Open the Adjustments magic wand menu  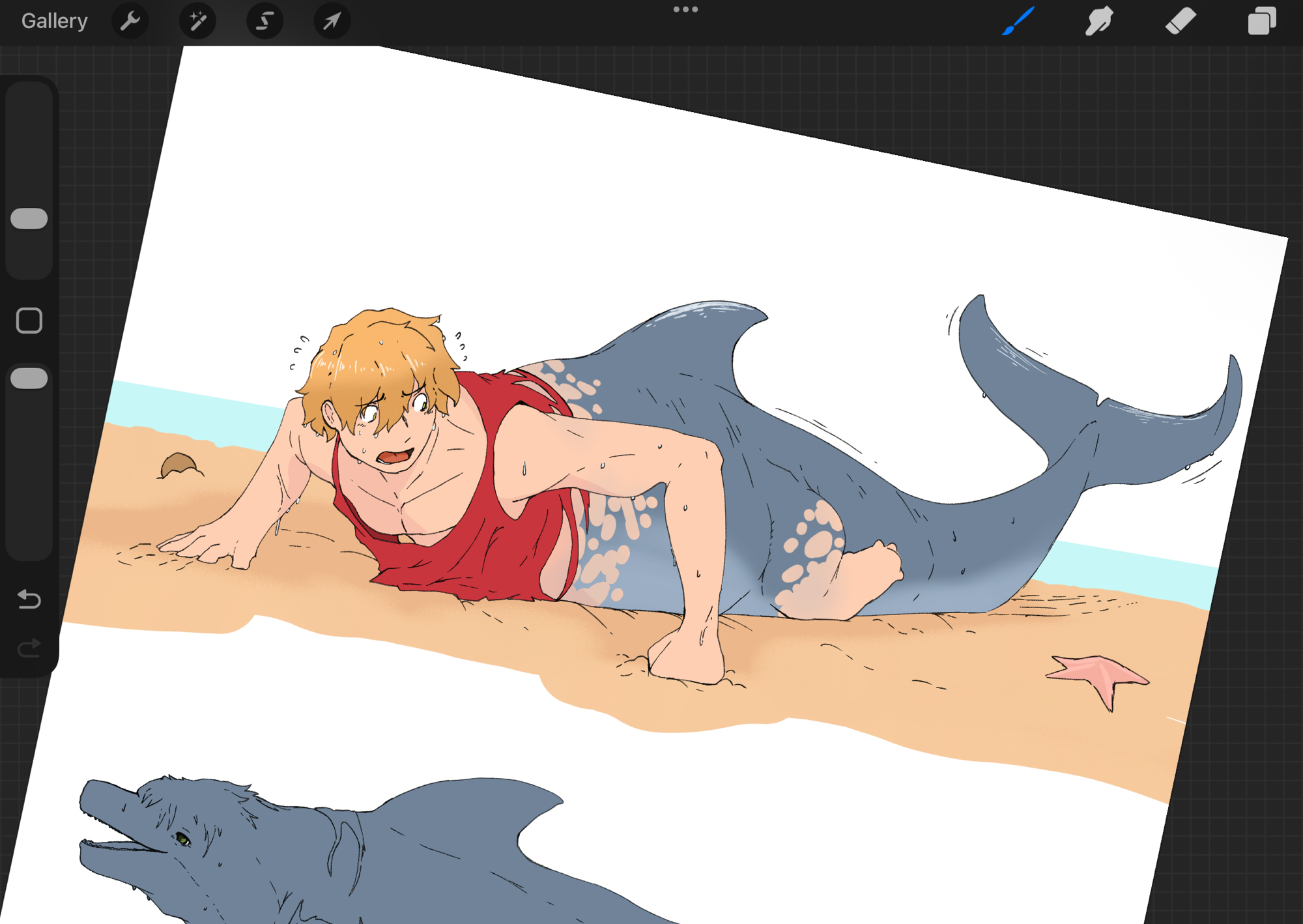[x=197, y=21]
